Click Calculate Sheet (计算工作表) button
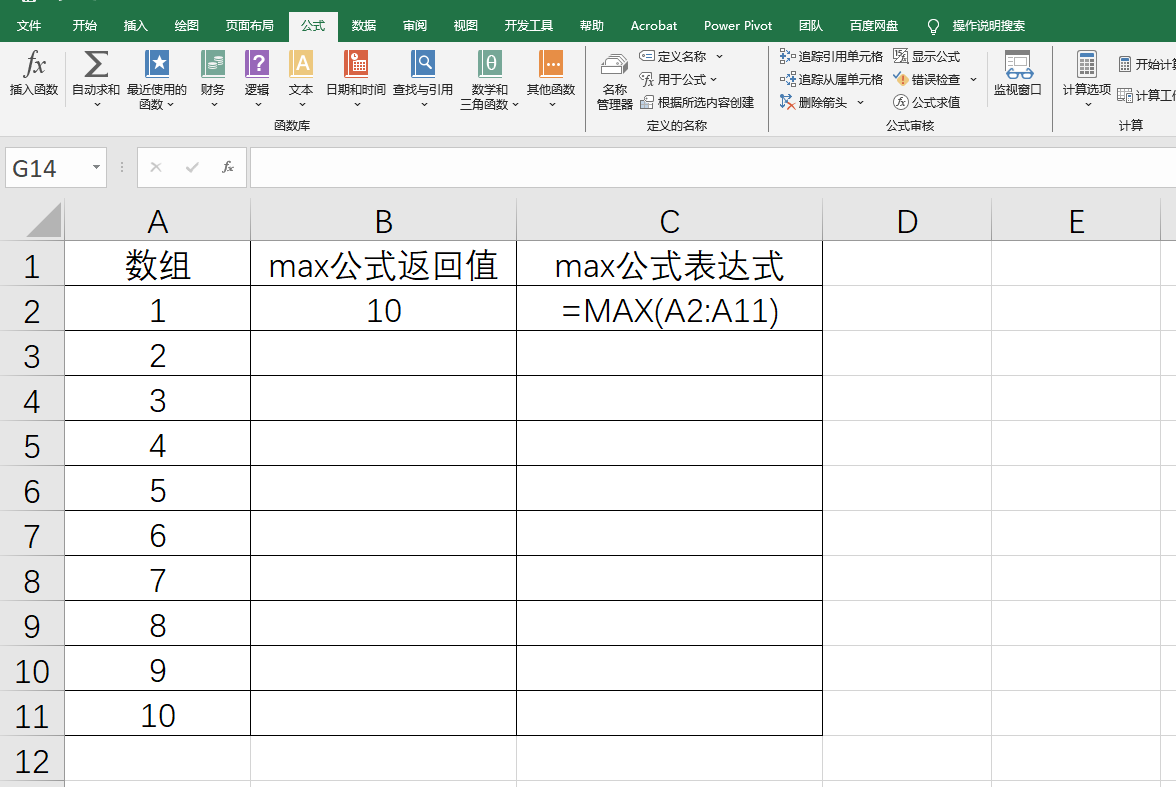This screenshot has width=1176, height=787. point(1146,95)
